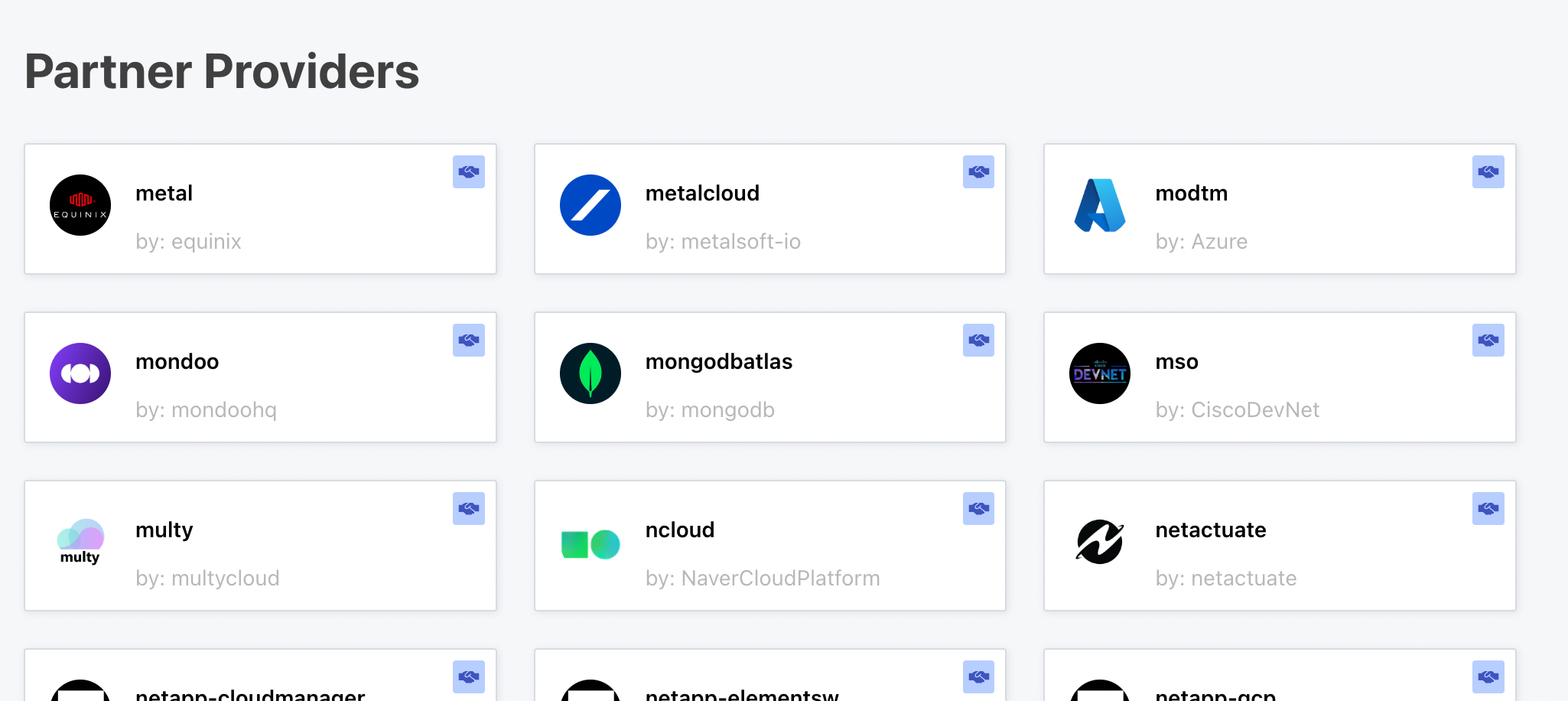Click the 'by: netactuate' author text
The height and width of the screenshot is (701, 1568).
(1226, 579)
